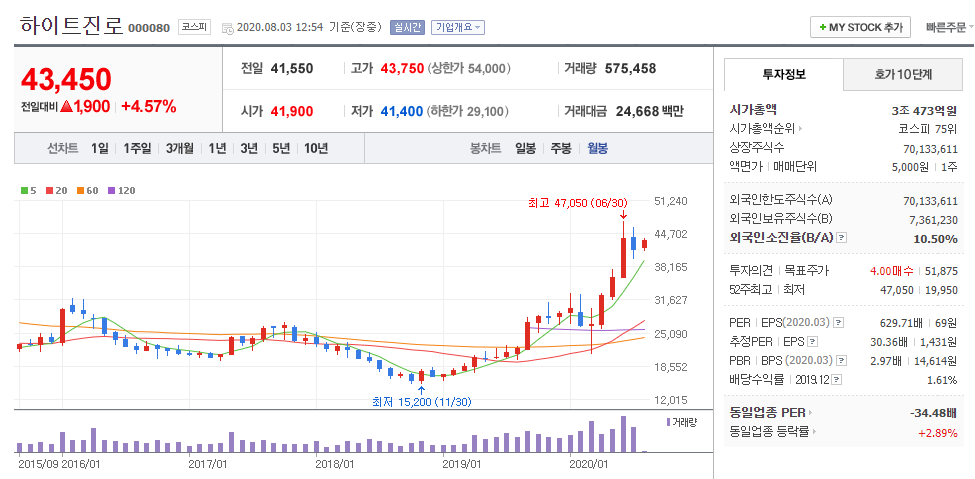Viewport: 975px width, 479px height.
Task: Expand the 빠른주문 dropdown
Action: [950, 27]
